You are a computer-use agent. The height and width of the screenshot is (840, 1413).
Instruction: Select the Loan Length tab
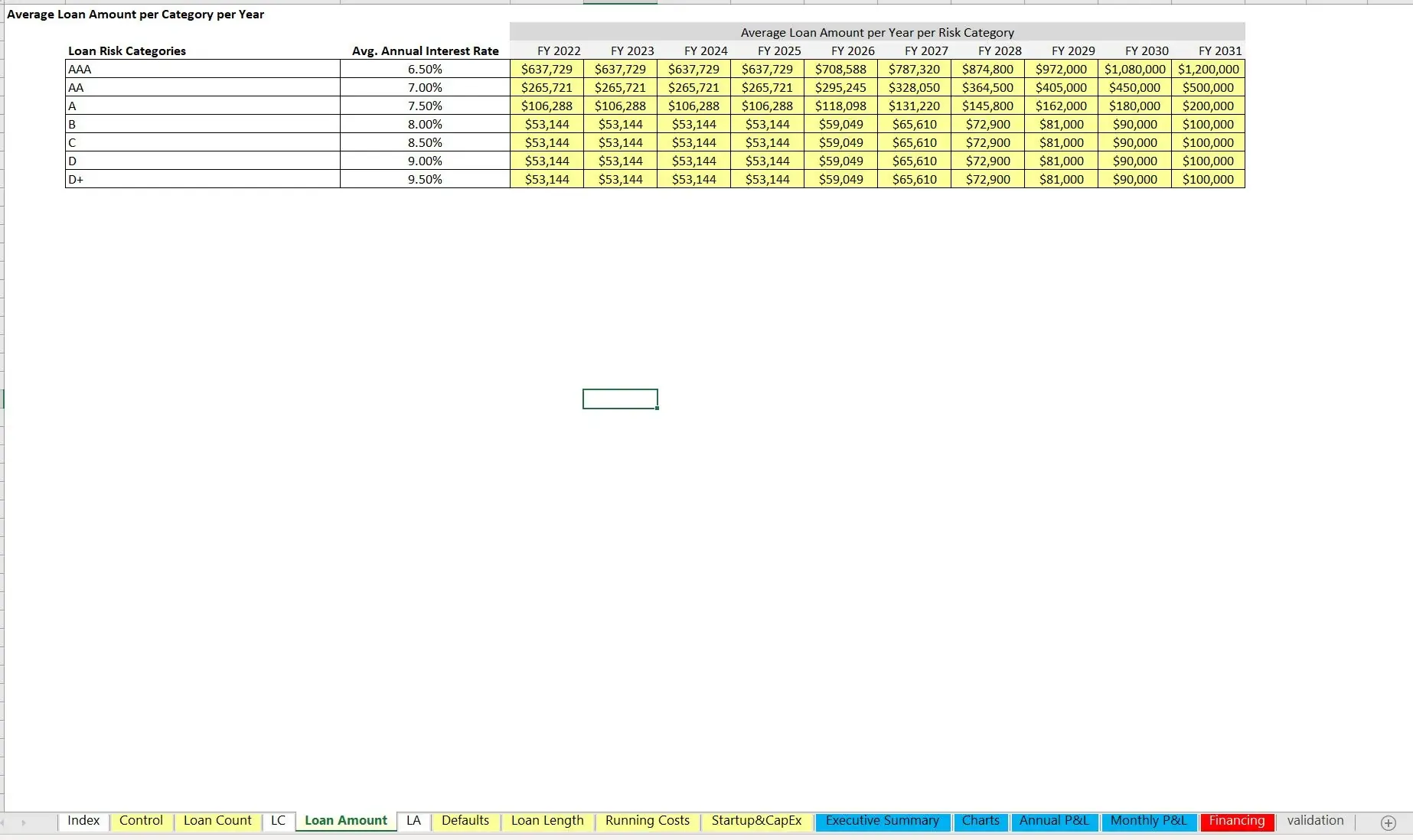(x=547, y=821)
